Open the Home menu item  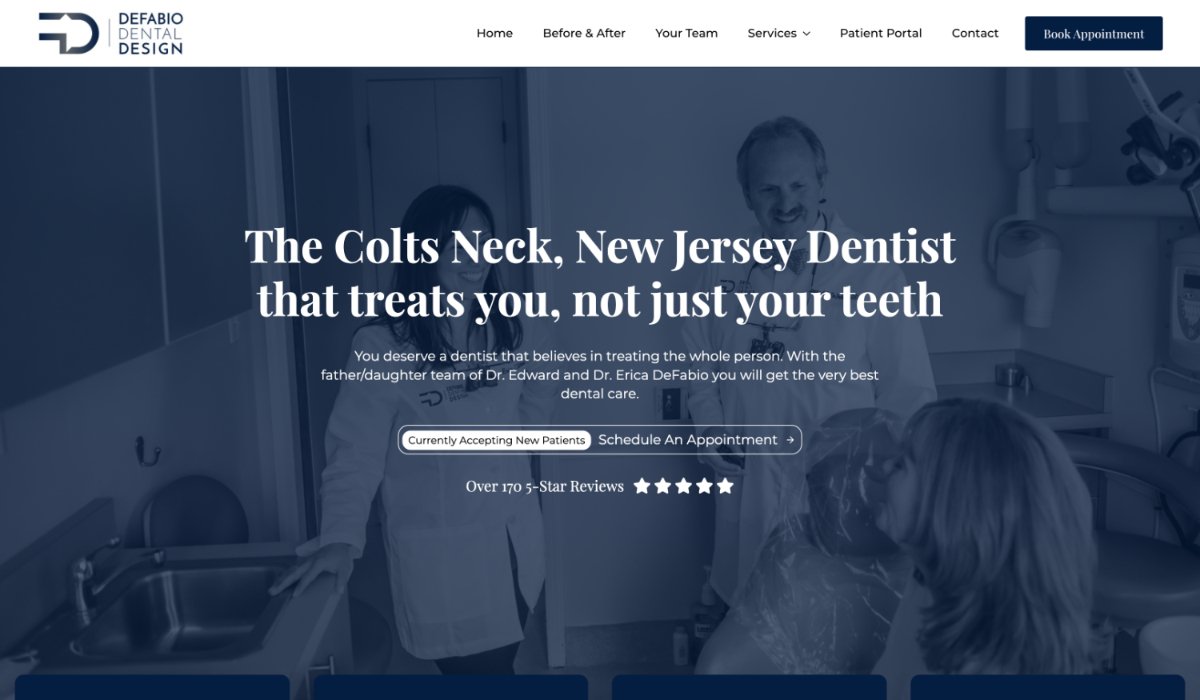tap(494, 33)
